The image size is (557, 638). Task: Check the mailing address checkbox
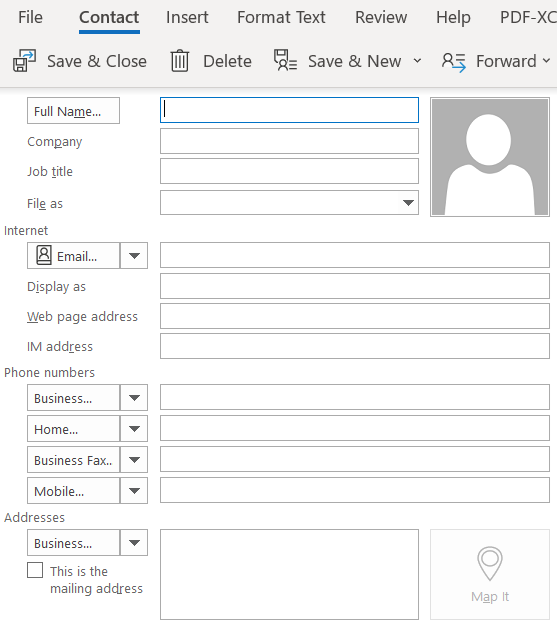pos(35,570)
